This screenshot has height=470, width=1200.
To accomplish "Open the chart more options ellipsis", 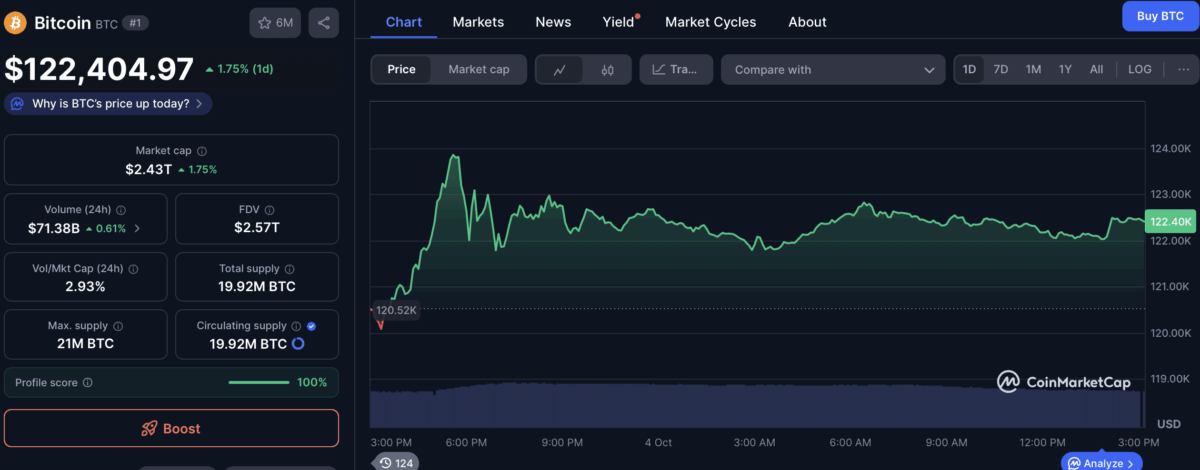I will [x=1184, y=69].
